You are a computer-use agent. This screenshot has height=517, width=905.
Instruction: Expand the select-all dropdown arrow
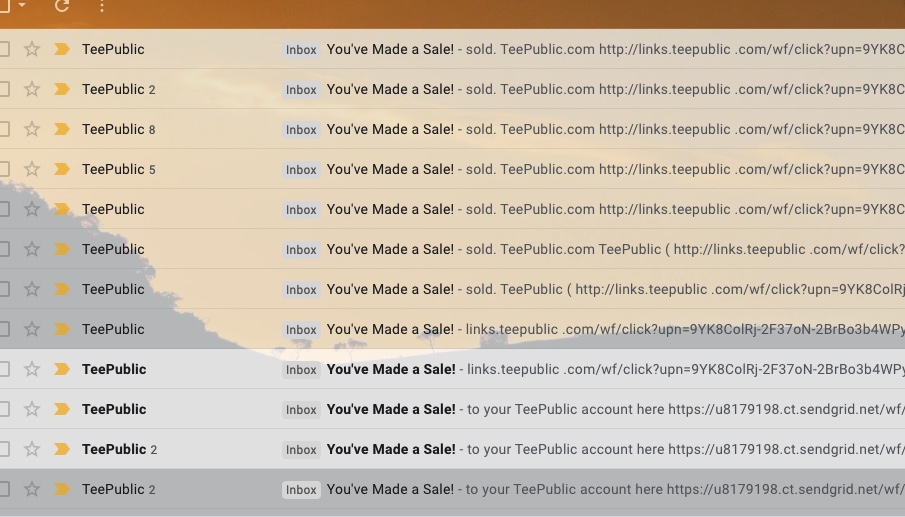22,6
